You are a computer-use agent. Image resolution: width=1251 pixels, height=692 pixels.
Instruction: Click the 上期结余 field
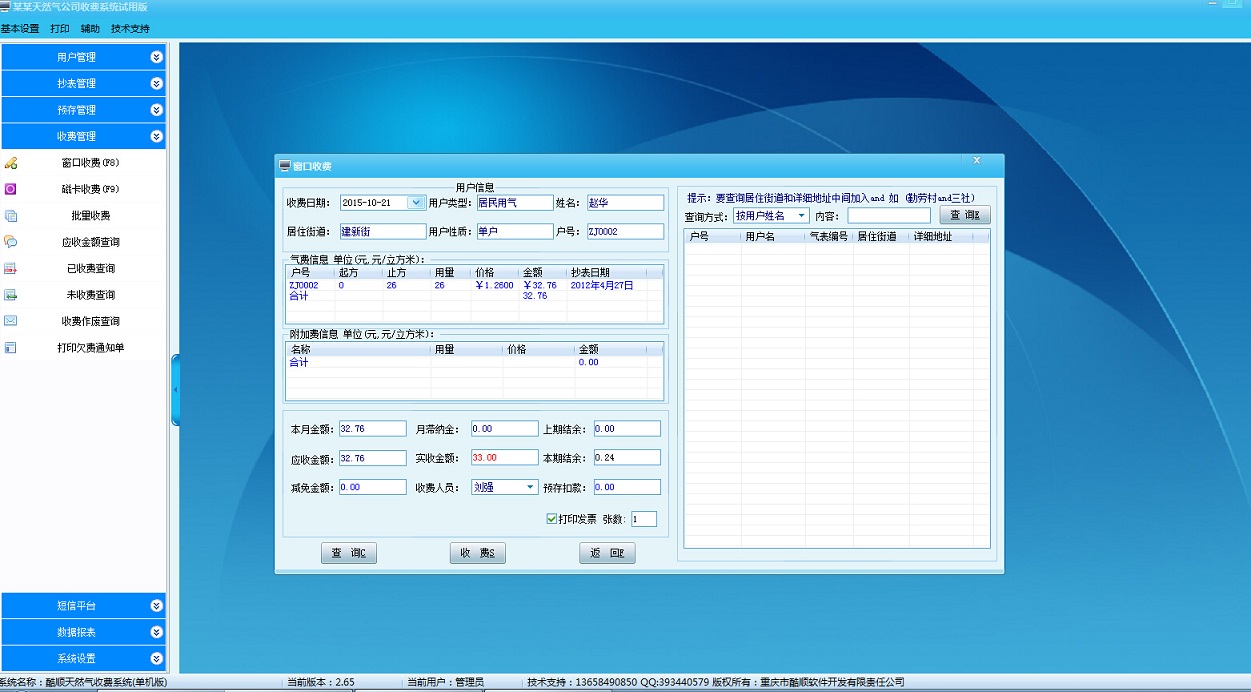(627, 429)
